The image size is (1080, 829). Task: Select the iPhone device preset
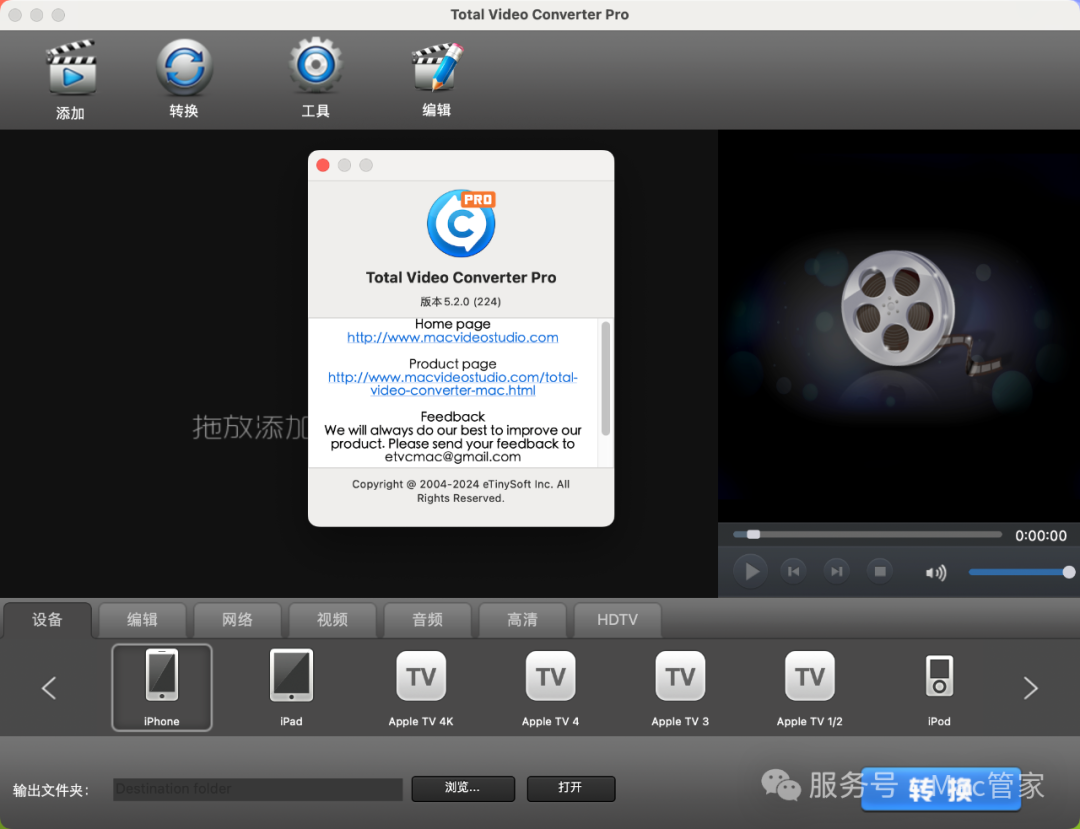tap(162, 687)
